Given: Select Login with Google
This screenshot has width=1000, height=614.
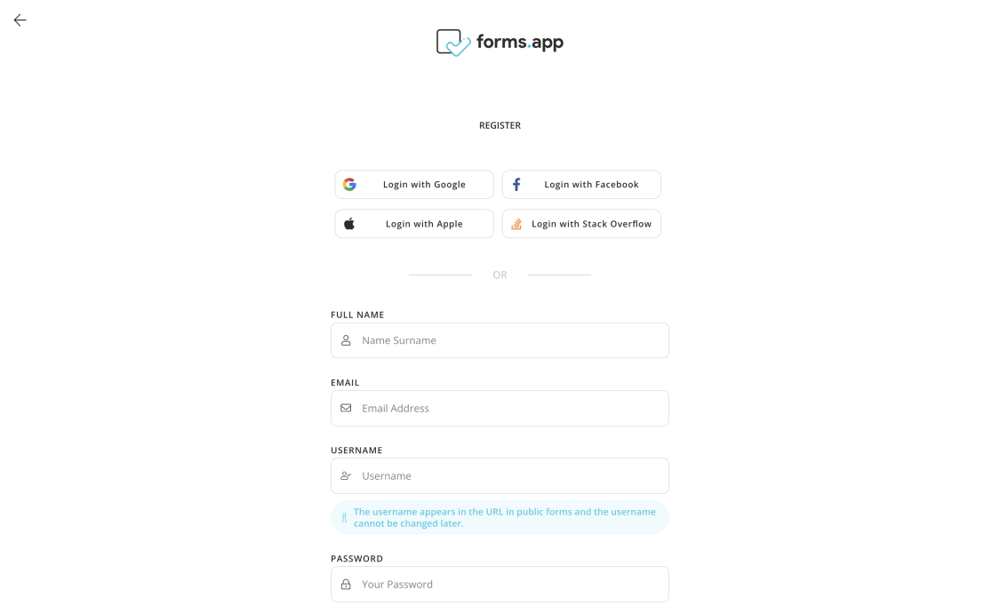Looking at the screenshot, I should (x=414, y=184).
